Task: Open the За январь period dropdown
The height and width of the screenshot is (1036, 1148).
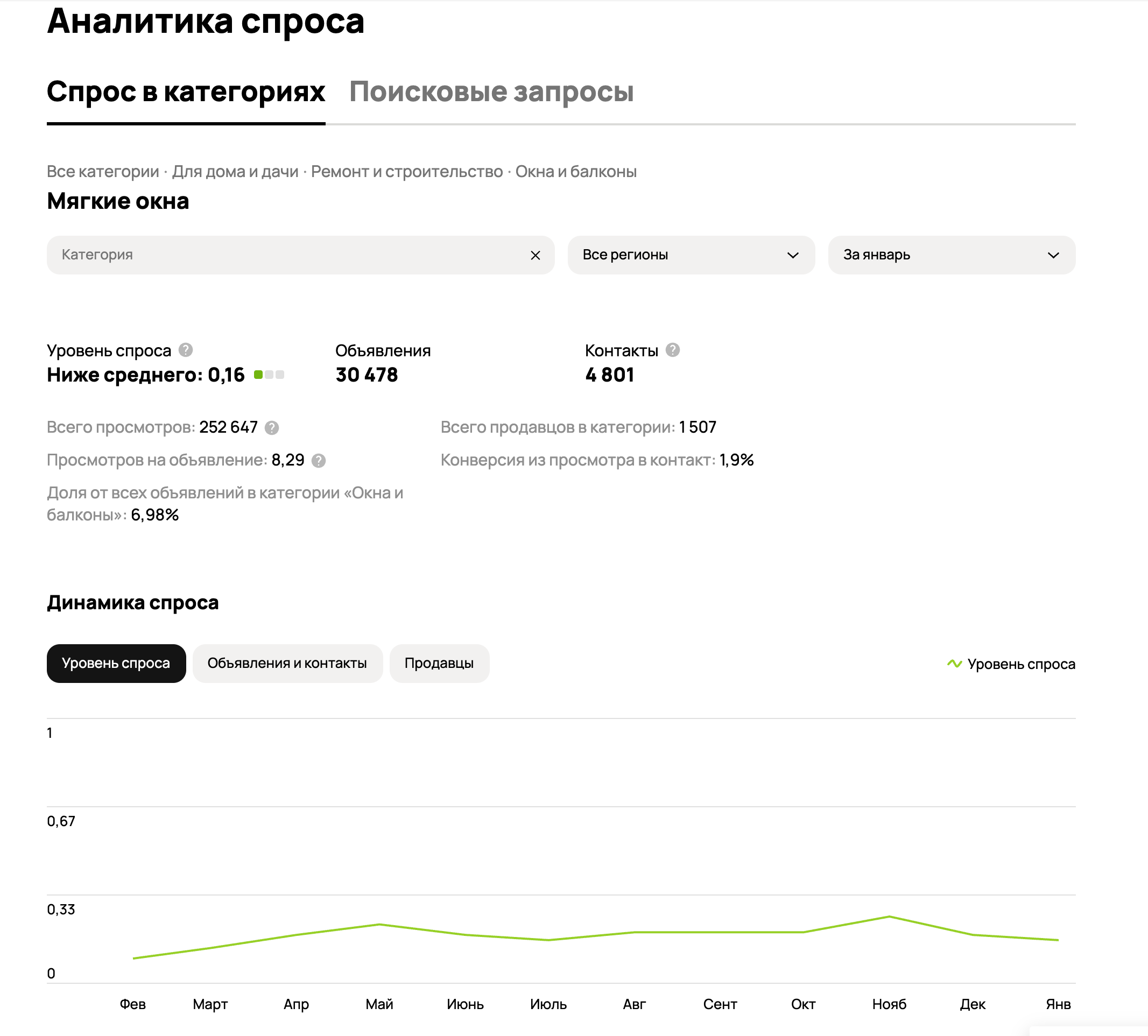Action: [951, 255]
